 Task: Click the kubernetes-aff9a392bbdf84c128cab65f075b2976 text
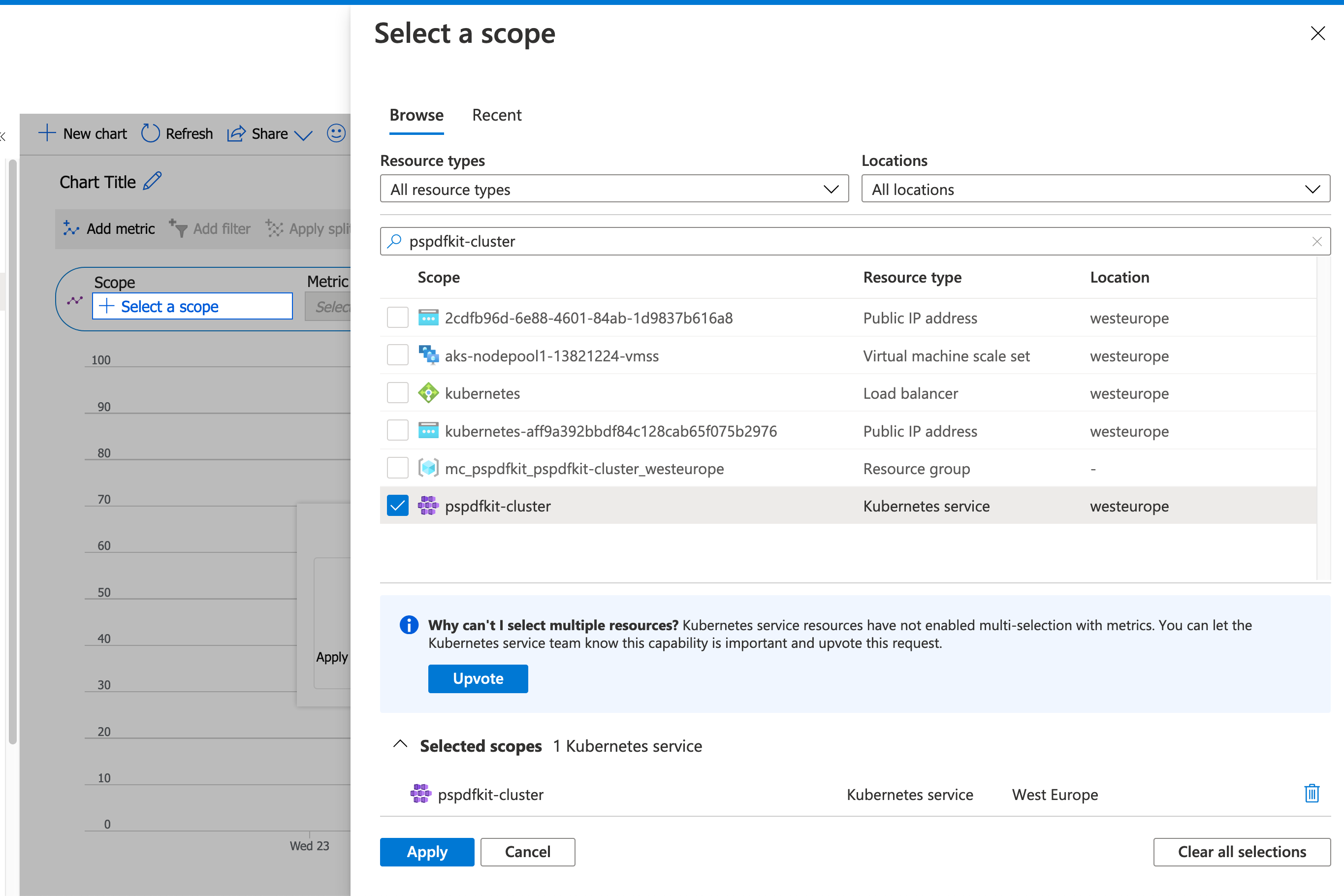point(611,431)
